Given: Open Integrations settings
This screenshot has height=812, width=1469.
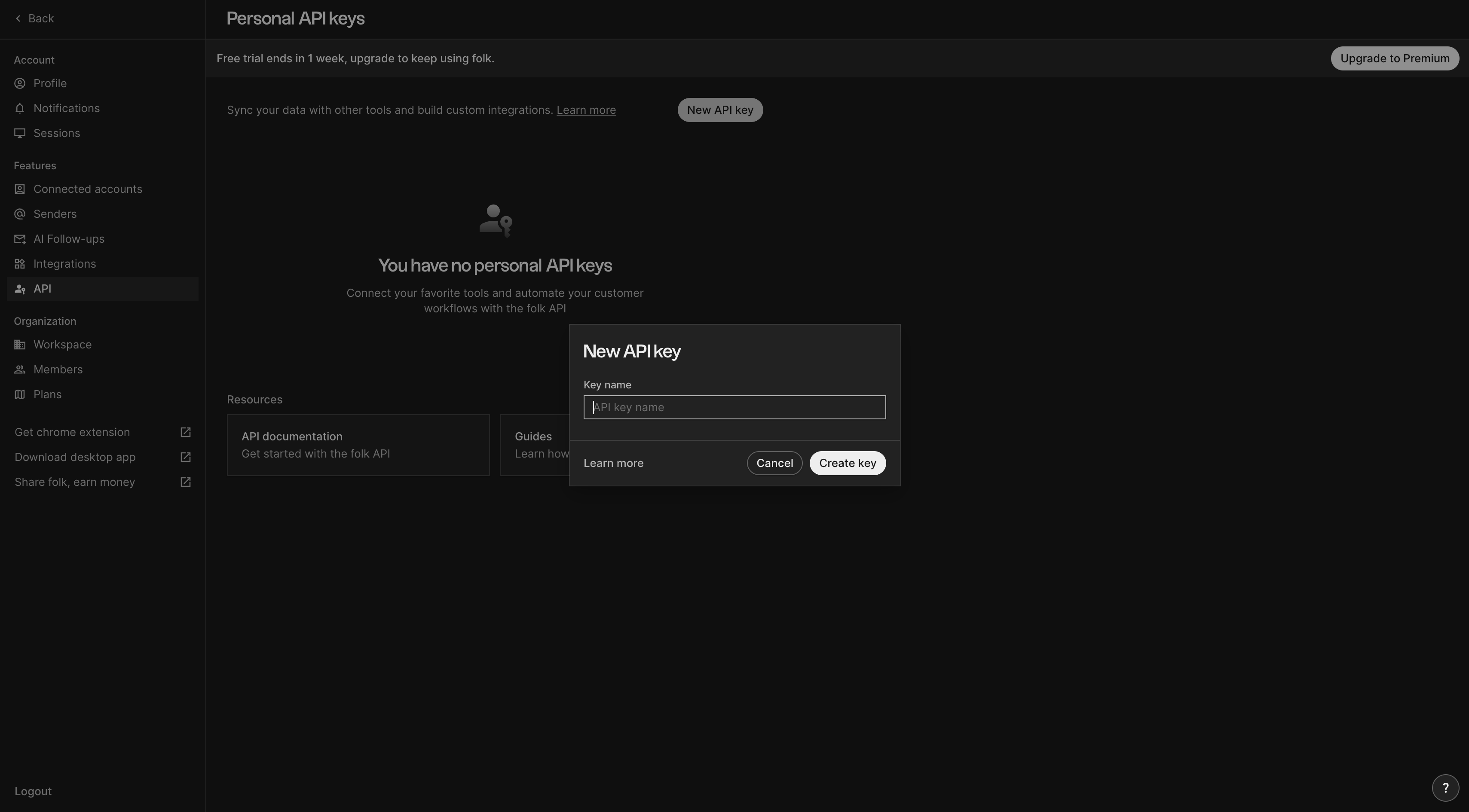Looking at the screenshot, I should 103,263.
